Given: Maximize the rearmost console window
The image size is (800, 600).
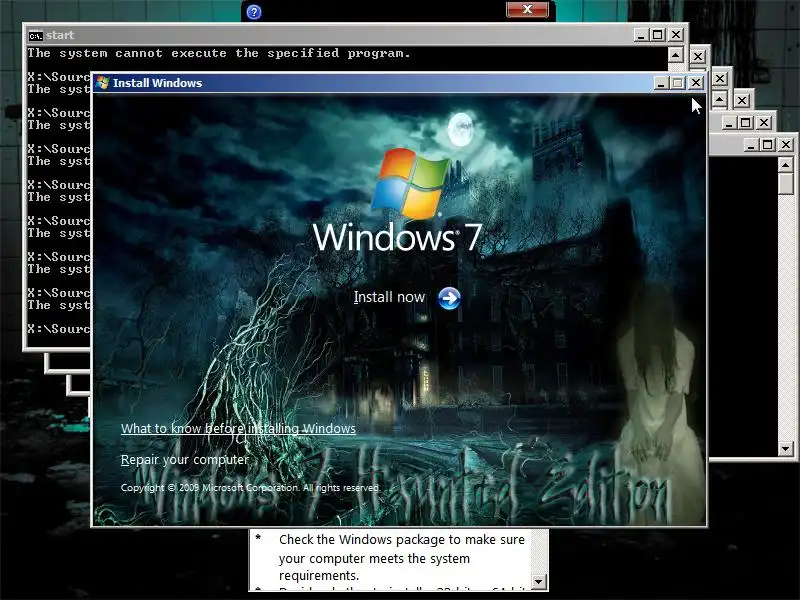Looking at the screenshot, I should click(768, 145).
